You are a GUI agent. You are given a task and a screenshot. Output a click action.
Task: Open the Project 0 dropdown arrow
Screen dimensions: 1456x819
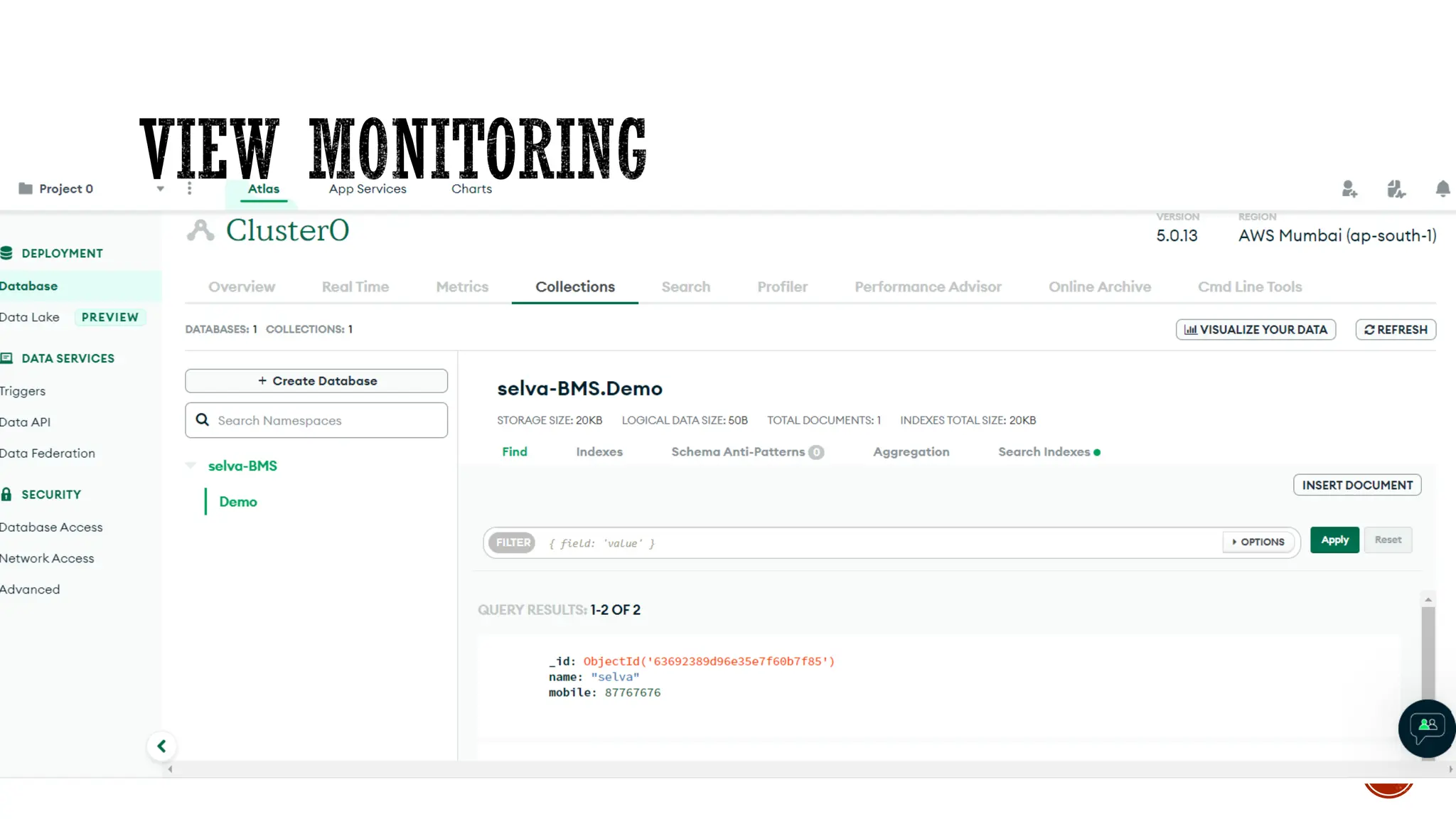[160, 189]
